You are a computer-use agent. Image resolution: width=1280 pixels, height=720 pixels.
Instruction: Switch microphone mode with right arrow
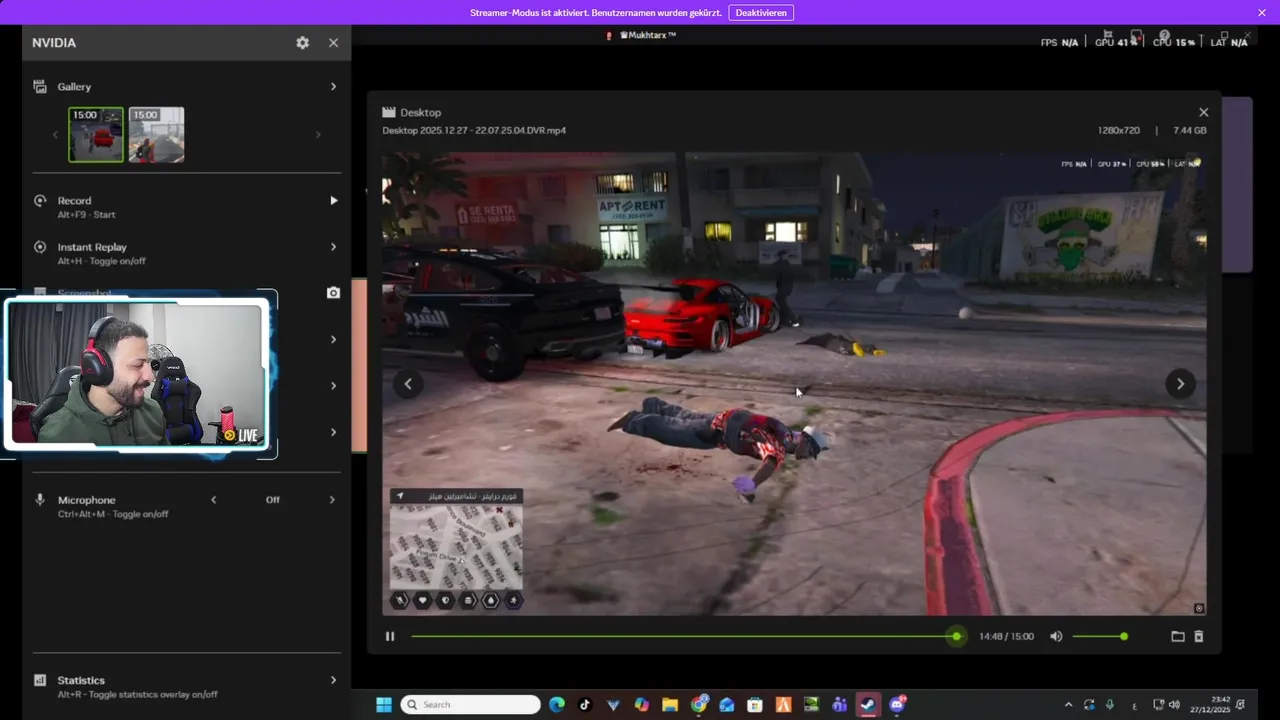pos(332,500)
